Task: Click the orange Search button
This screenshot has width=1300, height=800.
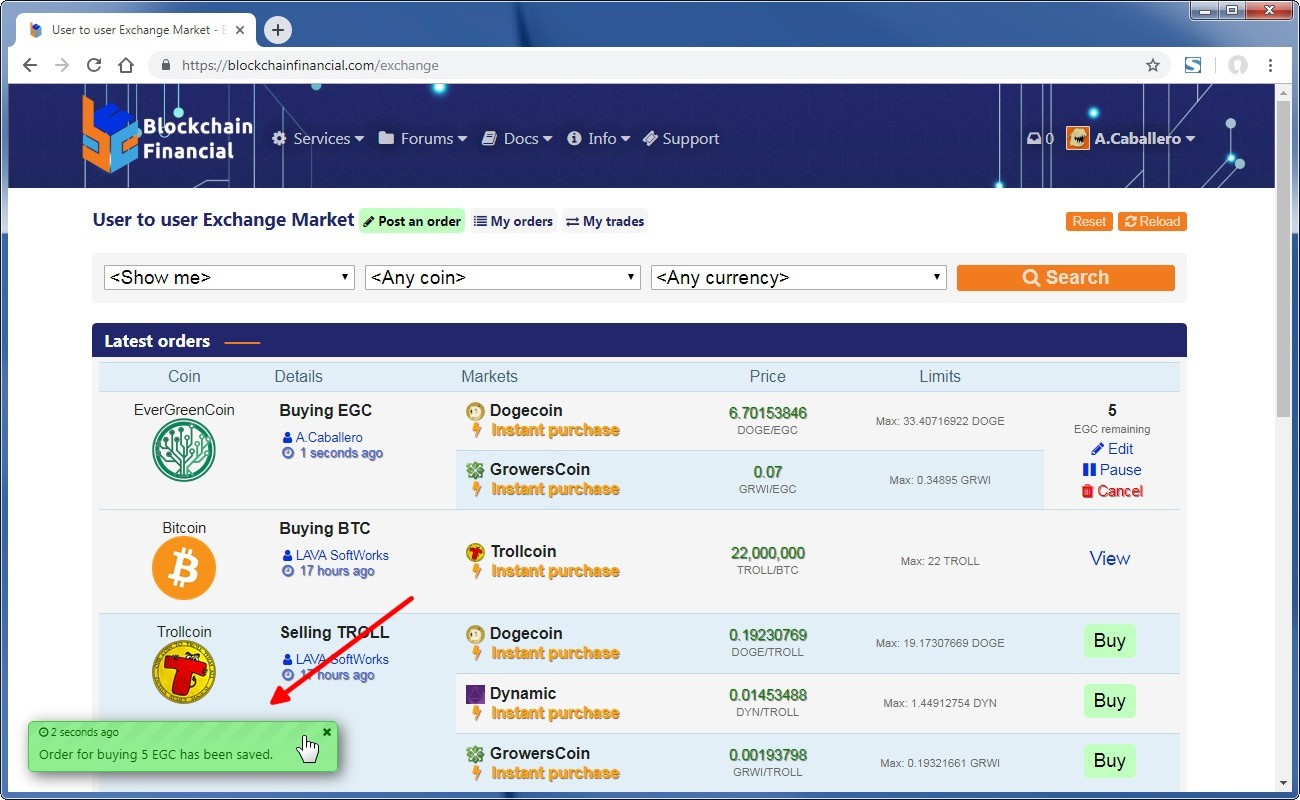Action: pyautogui.click(x=1065, y=278)
